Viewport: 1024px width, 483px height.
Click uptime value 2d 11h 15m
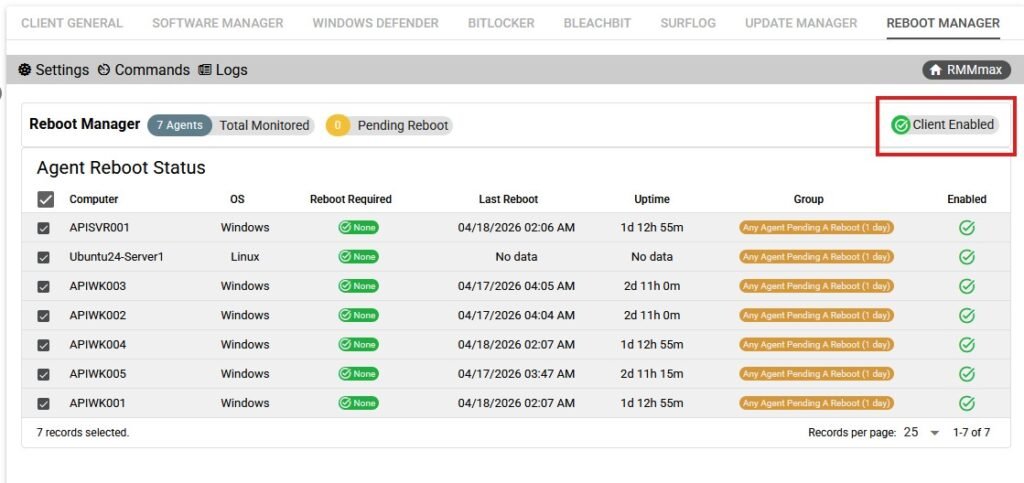coord(652,374)
